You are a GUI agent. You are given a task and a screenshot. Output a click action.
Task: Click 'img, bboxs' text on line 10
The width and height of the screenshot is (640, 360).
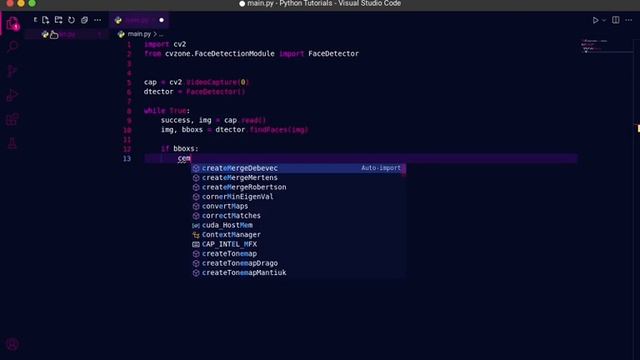click(x=182, y=130)
